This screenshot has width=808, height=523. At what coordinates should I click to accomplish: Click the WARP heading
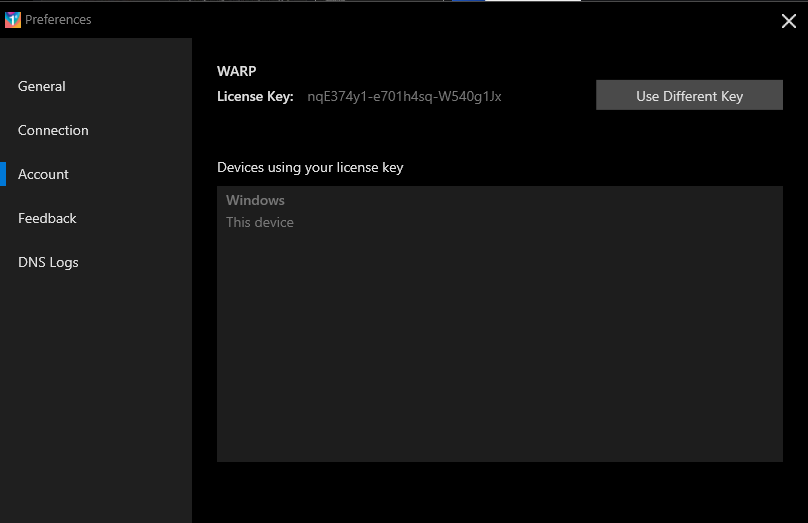(x=236, y=71)
